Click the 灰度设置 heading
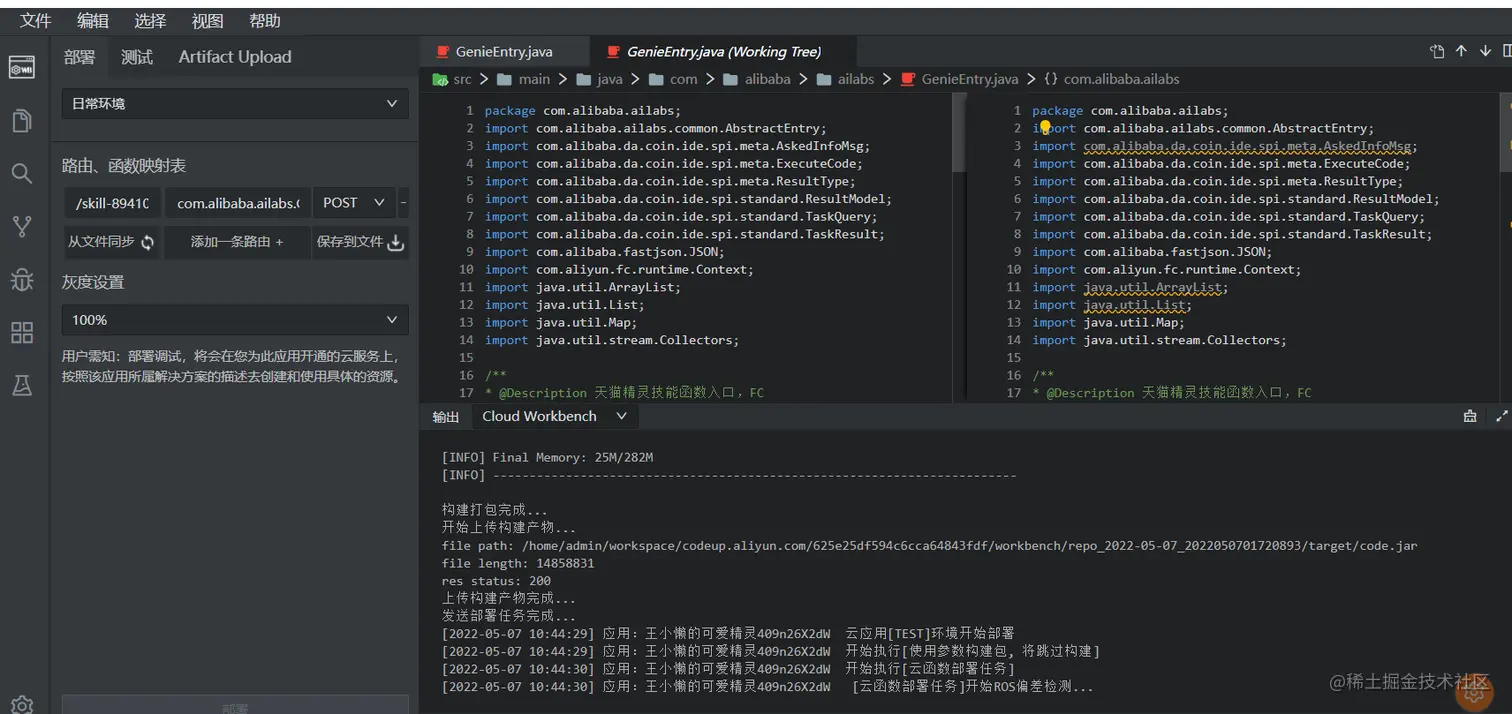Image resolution: width=1512 pixels, height=714 pixels. 93,282
